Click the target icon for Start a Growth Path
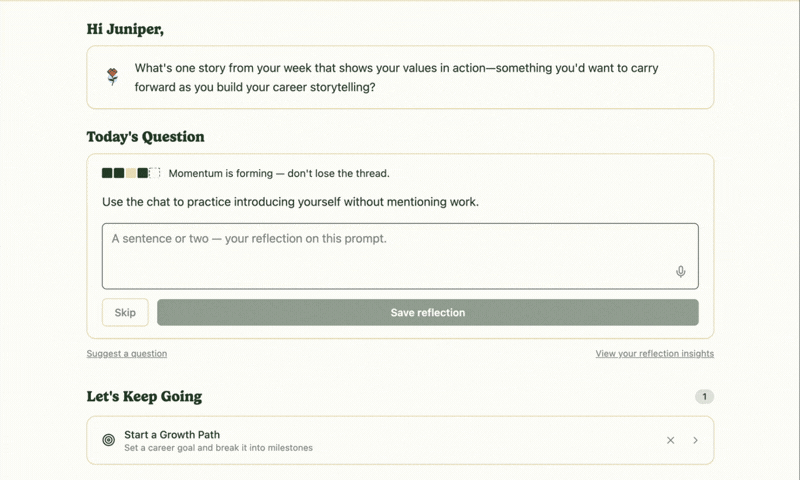800x480 pixels. click(109, 440)
